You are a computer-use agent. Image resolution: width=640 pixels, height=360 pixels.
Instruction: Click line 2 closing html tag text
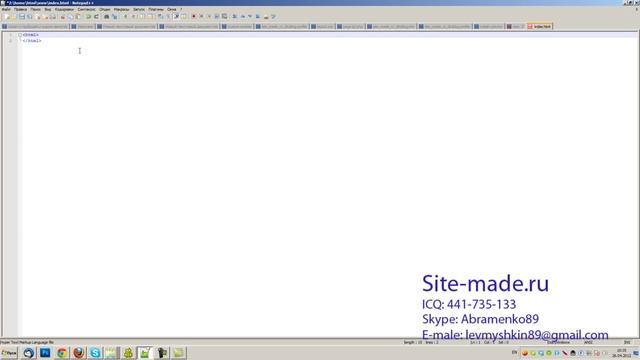tap(32, 41)
